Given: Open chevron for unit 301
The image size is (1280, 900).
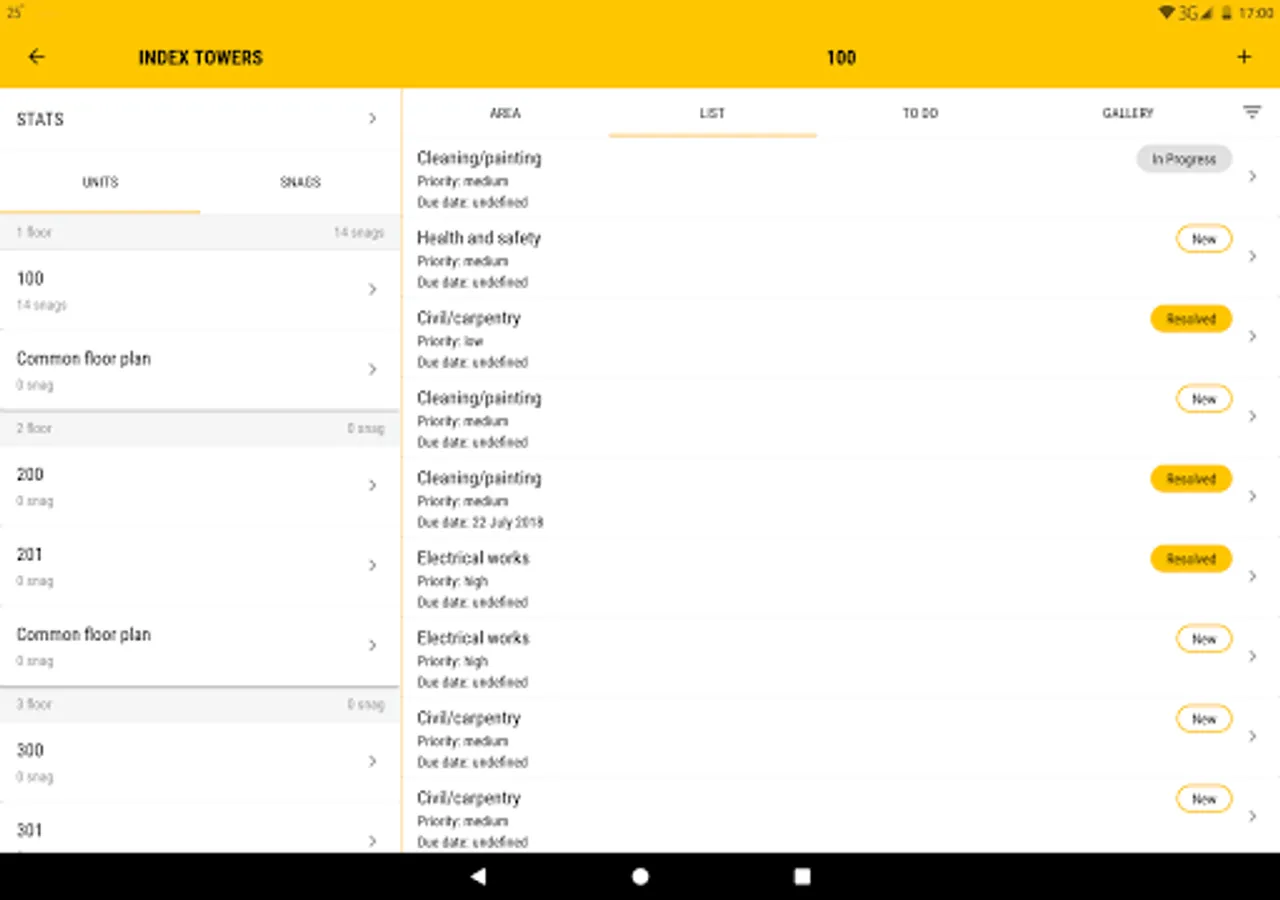Looking at the screenshot, I should [x=372, y=841].
